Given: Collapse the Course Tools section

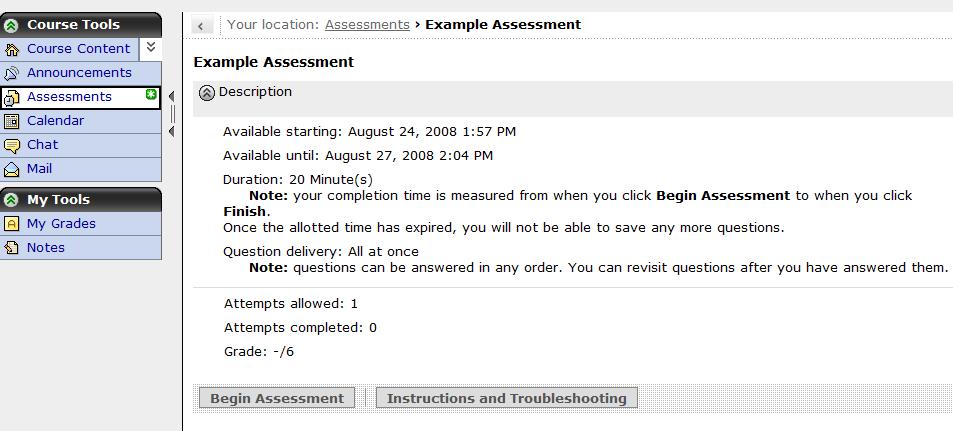Looking at the screenshot, I should (x=11, y=25).
